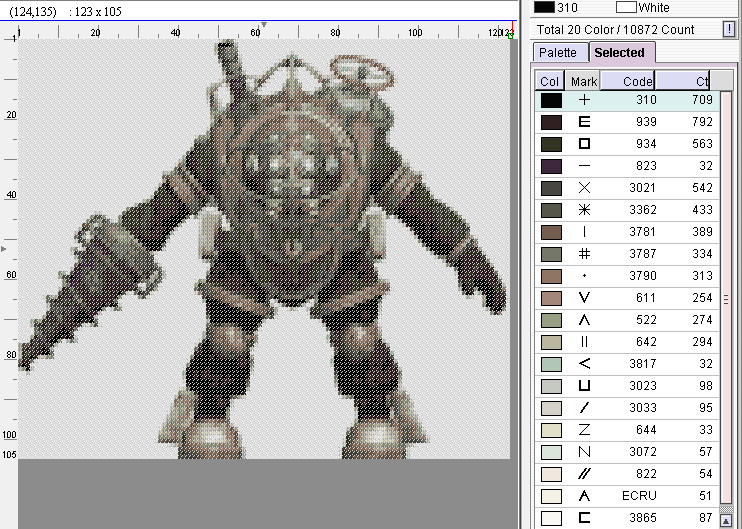This screenshot has height=529, width=742.
Task: Click the square mark symbol for 934
Action: pos(584,144)
